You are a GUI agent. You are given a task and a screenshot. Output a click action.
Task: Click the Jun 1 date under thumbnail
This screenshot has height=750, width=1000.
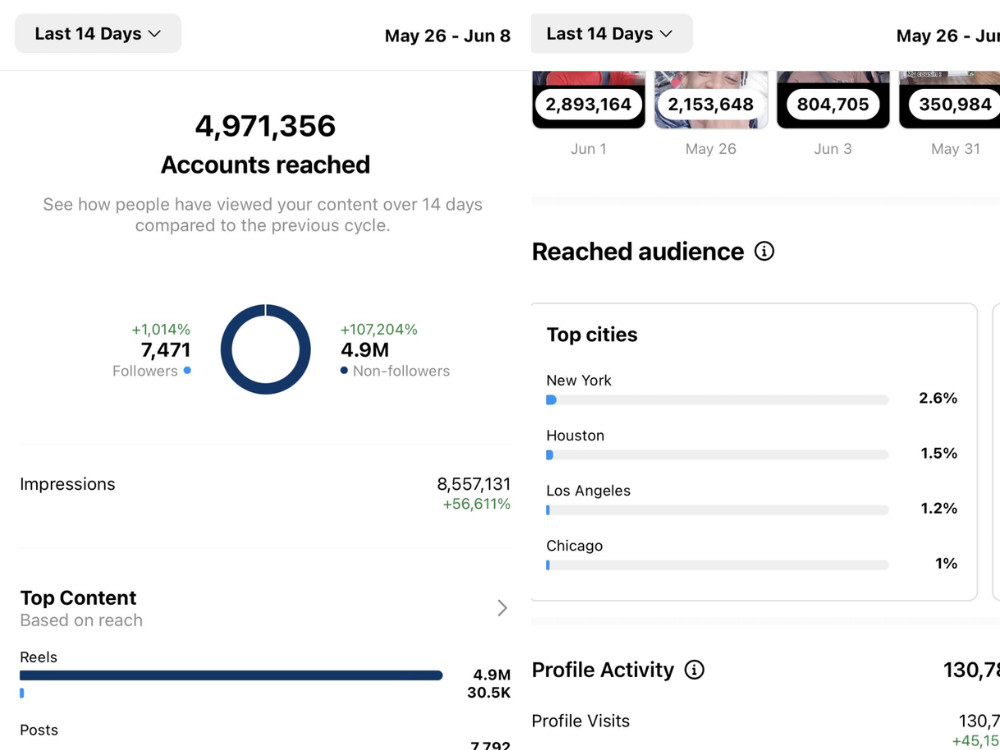pos(589,149)
